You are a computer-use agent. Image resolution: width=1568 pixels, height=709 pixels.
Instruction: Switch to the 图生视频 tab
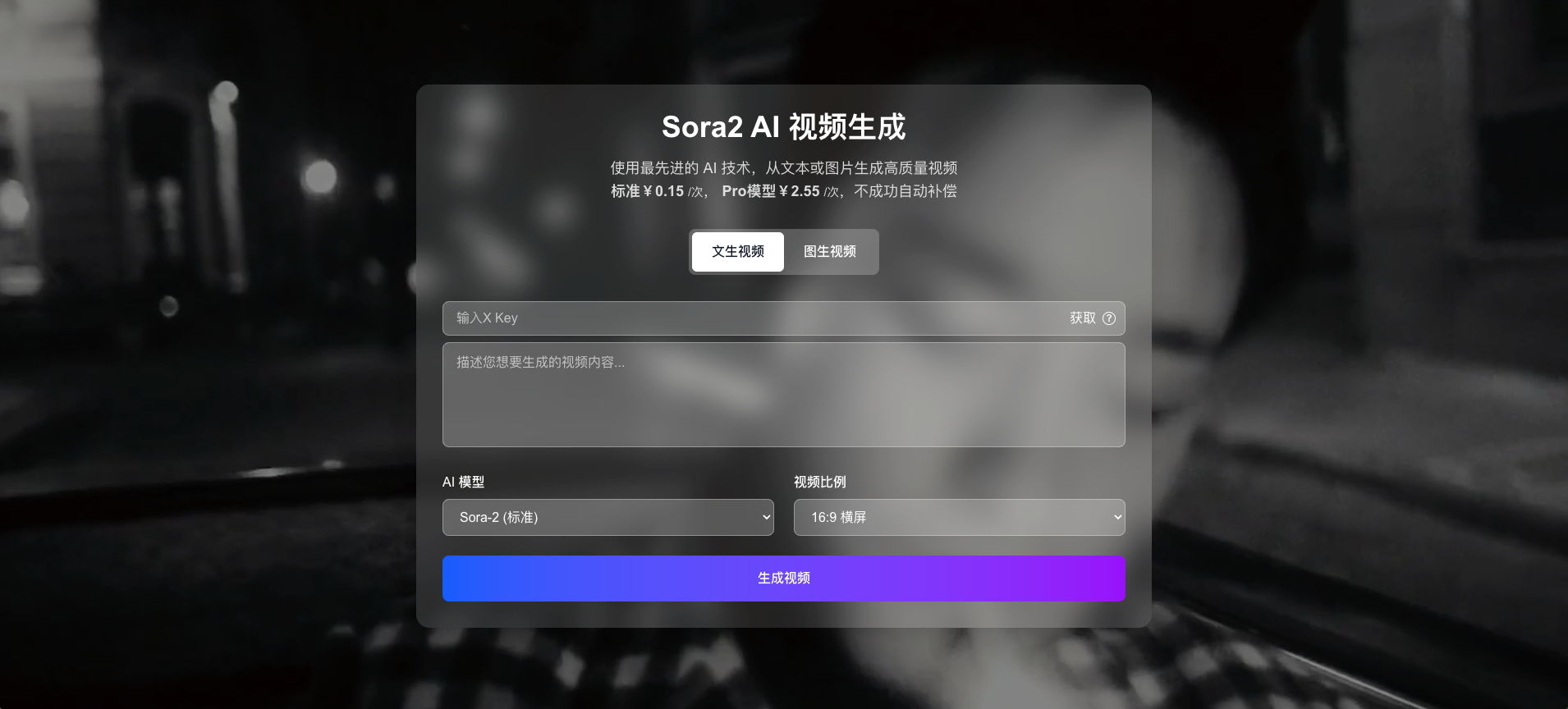click(829, 252)
